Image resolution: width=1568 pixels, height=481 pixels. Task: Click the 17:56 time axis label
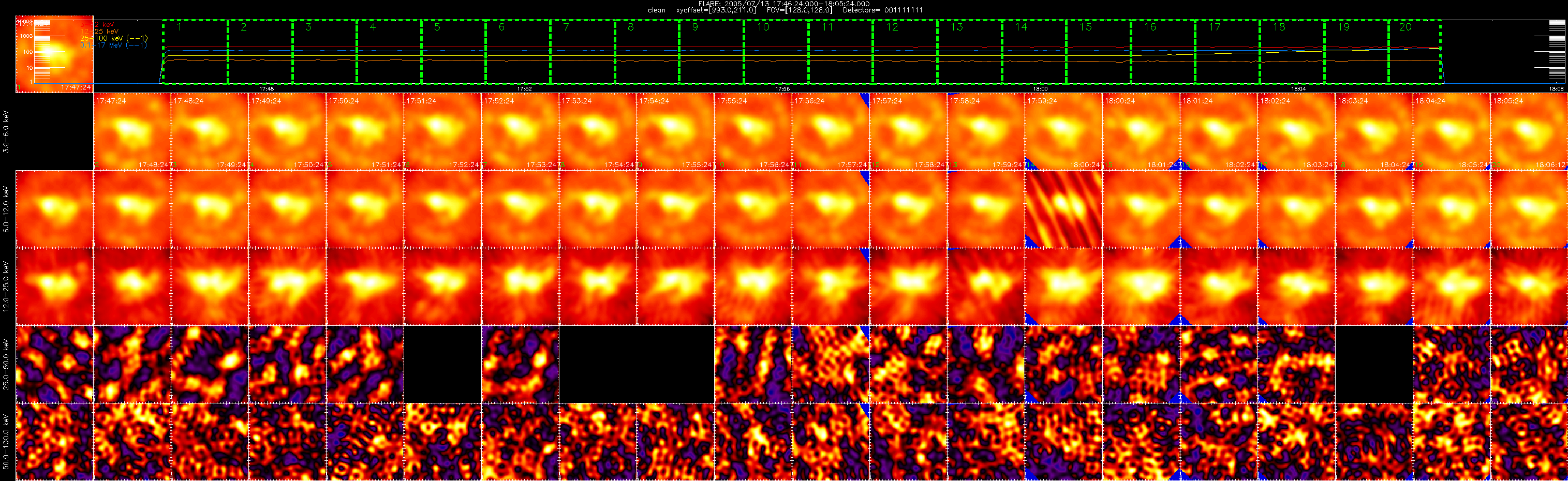click(x=783, y=89)
